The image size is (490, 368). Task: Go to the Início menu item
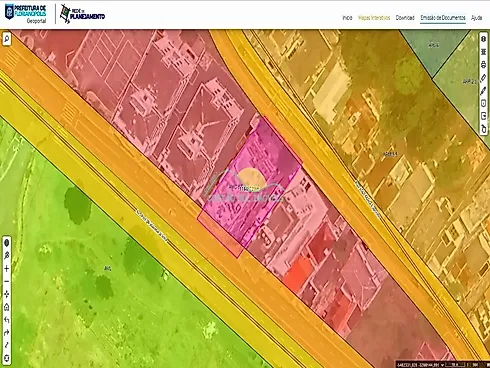[347, 18]
